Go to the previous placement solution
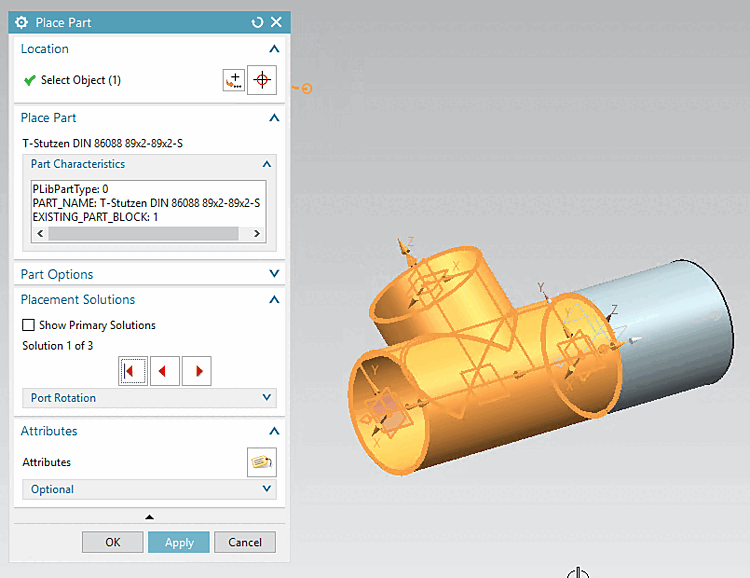 pos(165,371)
